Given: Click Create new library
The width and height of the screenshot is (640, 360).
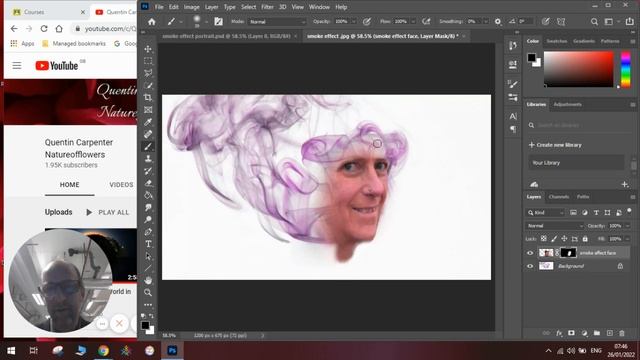Looking at the screenshot, I should [x=555, y=145].
